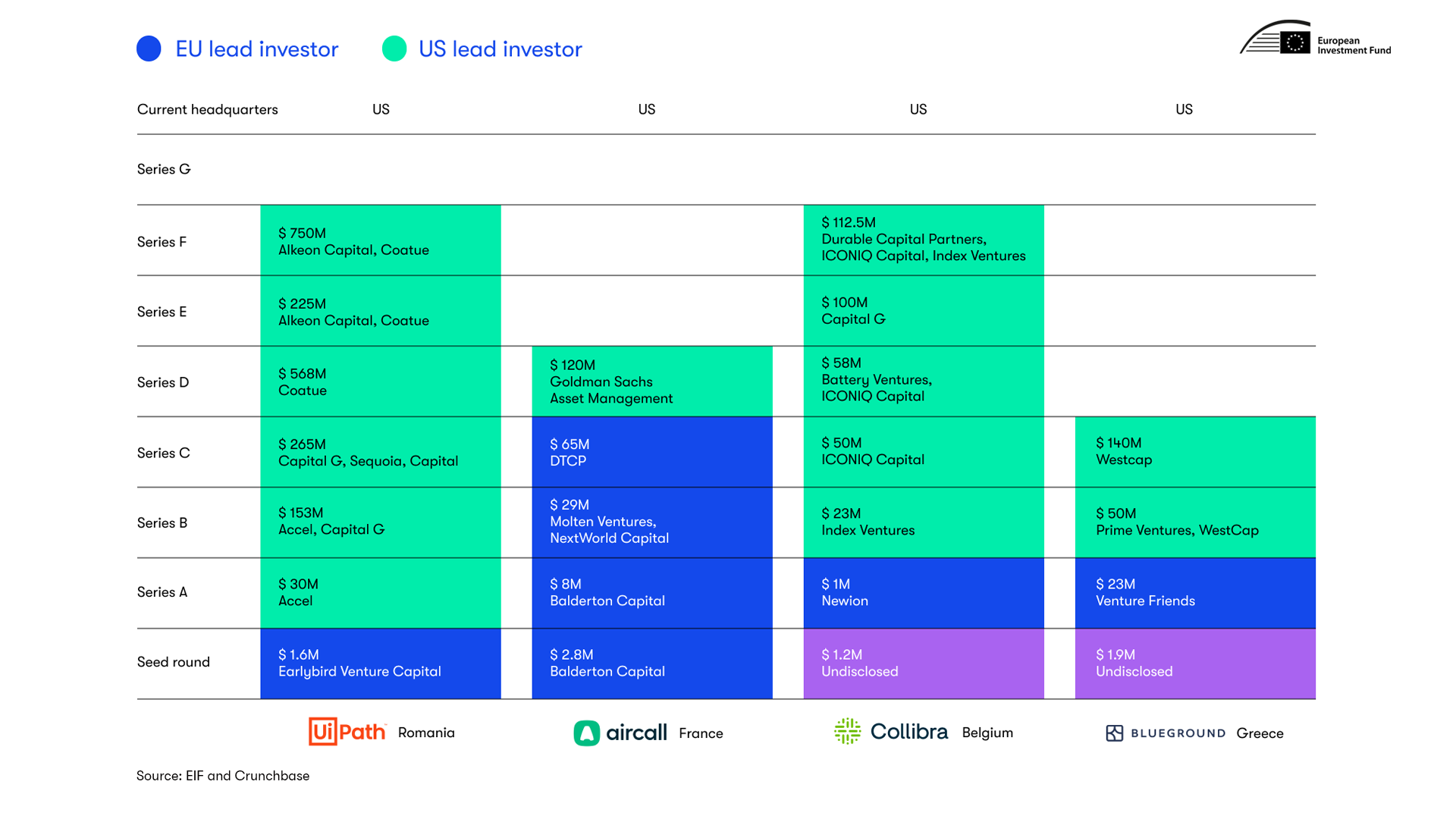Click the Aircall green icon
This screenshot has width=1456, height=819.
(586, 733)
